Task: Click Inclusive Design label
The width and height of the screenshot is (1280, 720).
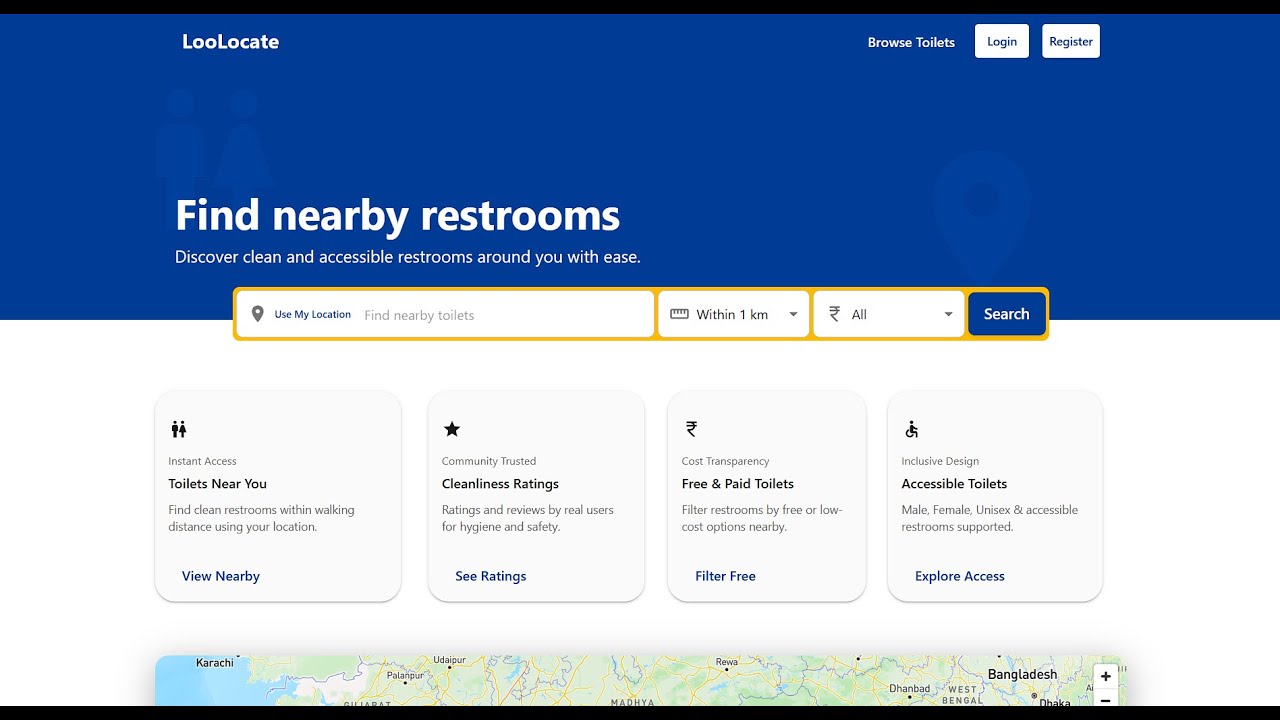Action: tap(940, 461)
